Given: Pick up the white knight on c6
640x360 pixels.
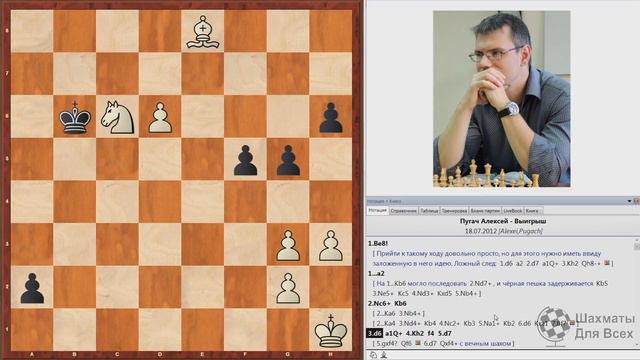Looking at the screenshot, I should [x=118, y=118].
